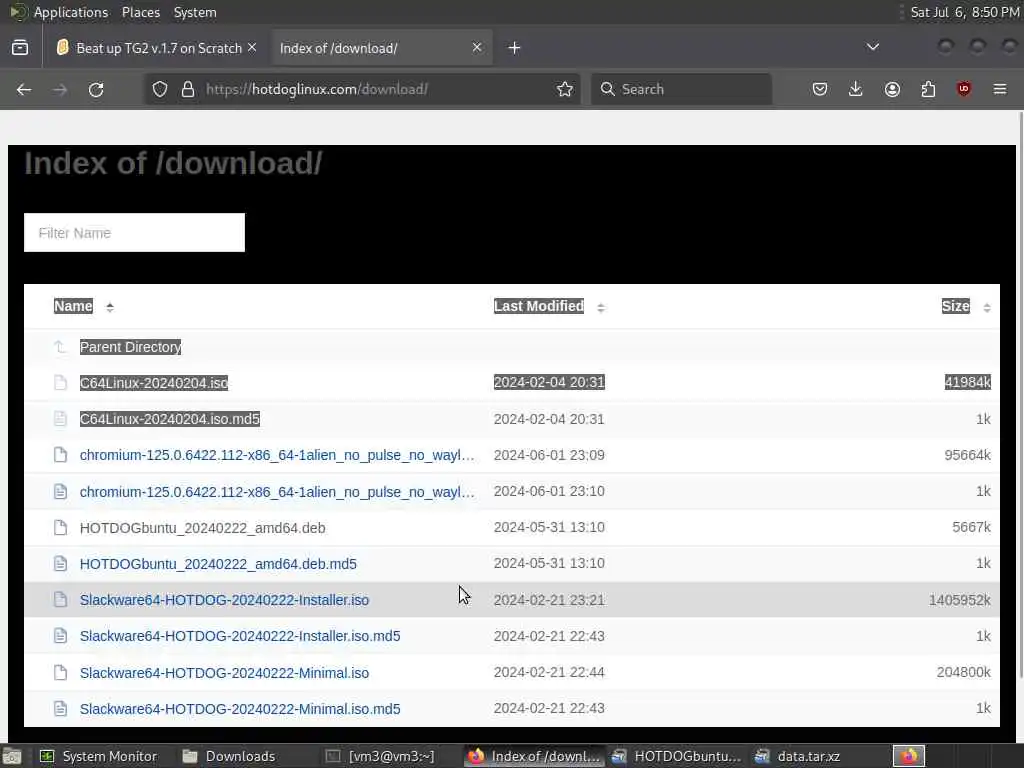This screenshot has height=768, width=1024.
Task: Click the 2024-05-31 13:10 date for HOTDOGbuntu deb
Action: [x=549, y=527]
